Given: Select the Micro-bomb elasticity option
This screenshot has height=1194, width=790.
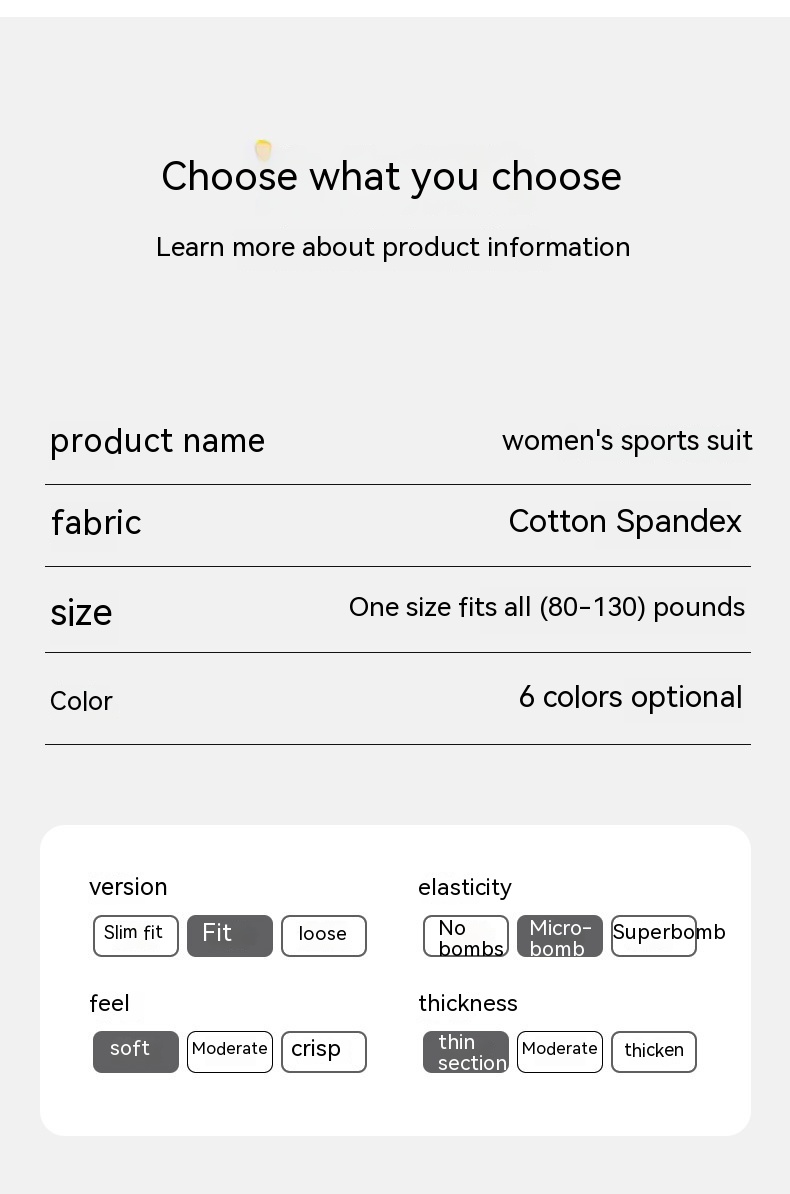Looking at the screenshot, I should [560, 937].
